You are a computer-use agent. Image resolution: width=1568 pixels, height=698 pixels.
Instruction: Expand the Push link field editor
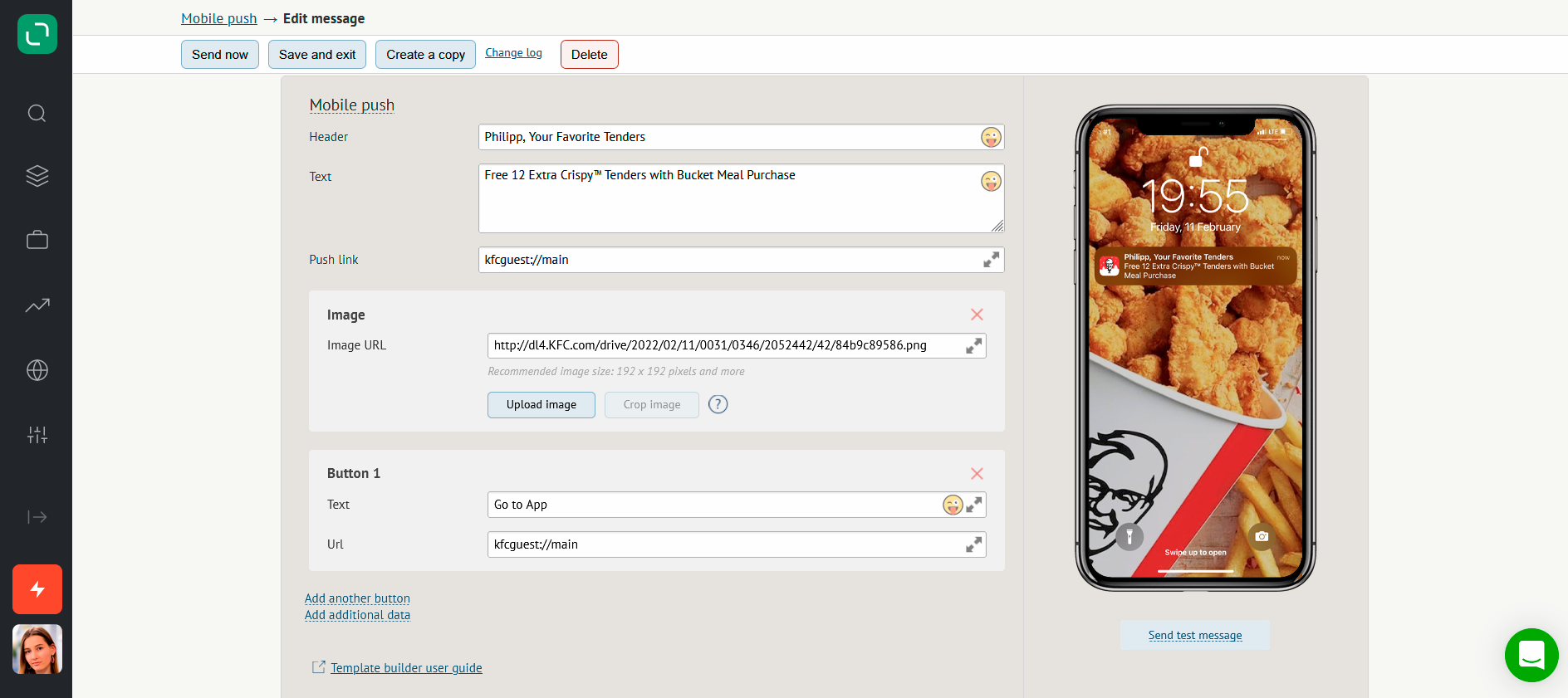991,260
